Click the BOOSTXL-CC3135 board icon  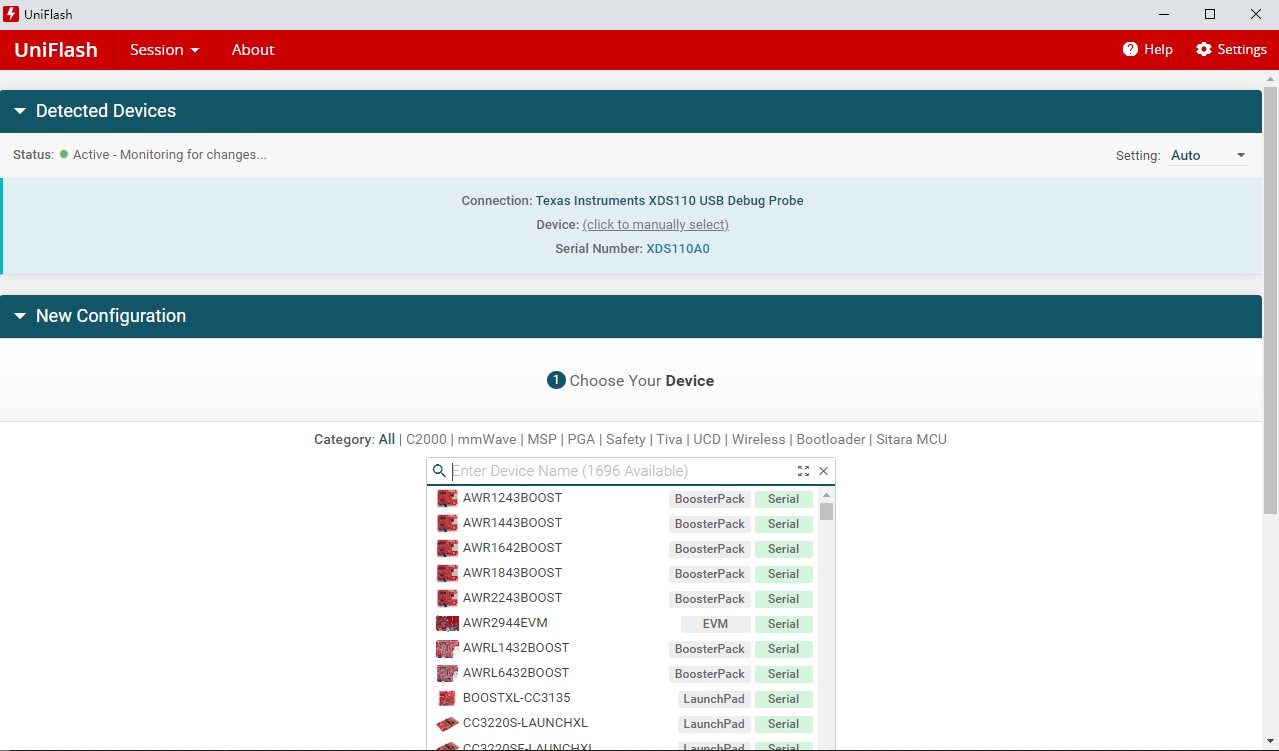click(447, 698)
